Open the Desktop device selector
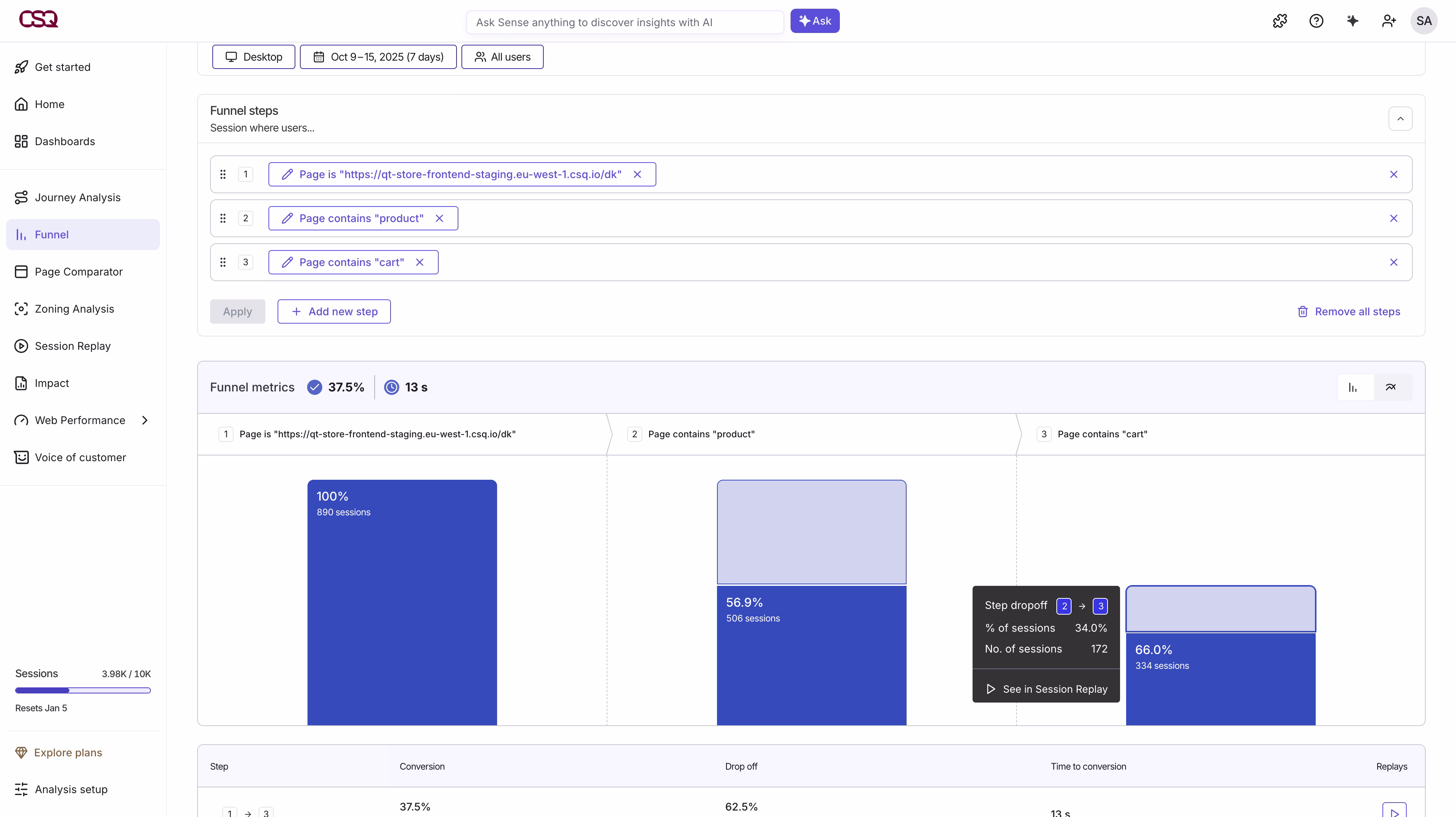 pyautogui.click(x=254, y=57)
